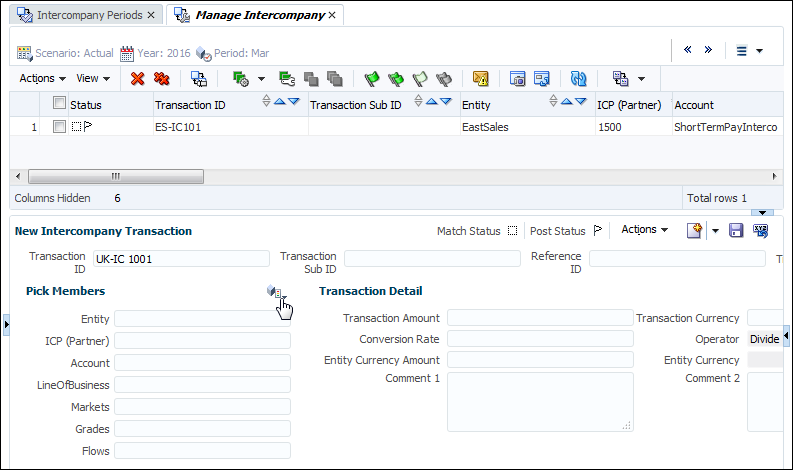Go to next with the double right chevron
Viewport: 793px width, 470px height.
(x=708, y=50)
